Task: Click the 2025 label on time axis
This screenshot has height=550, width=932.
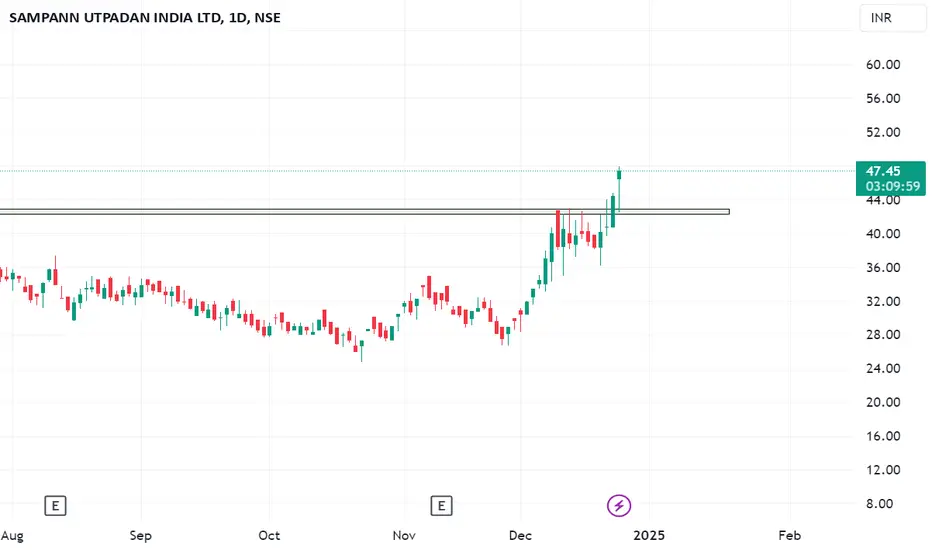Action: pyautogui.click(x=649, y=536)
